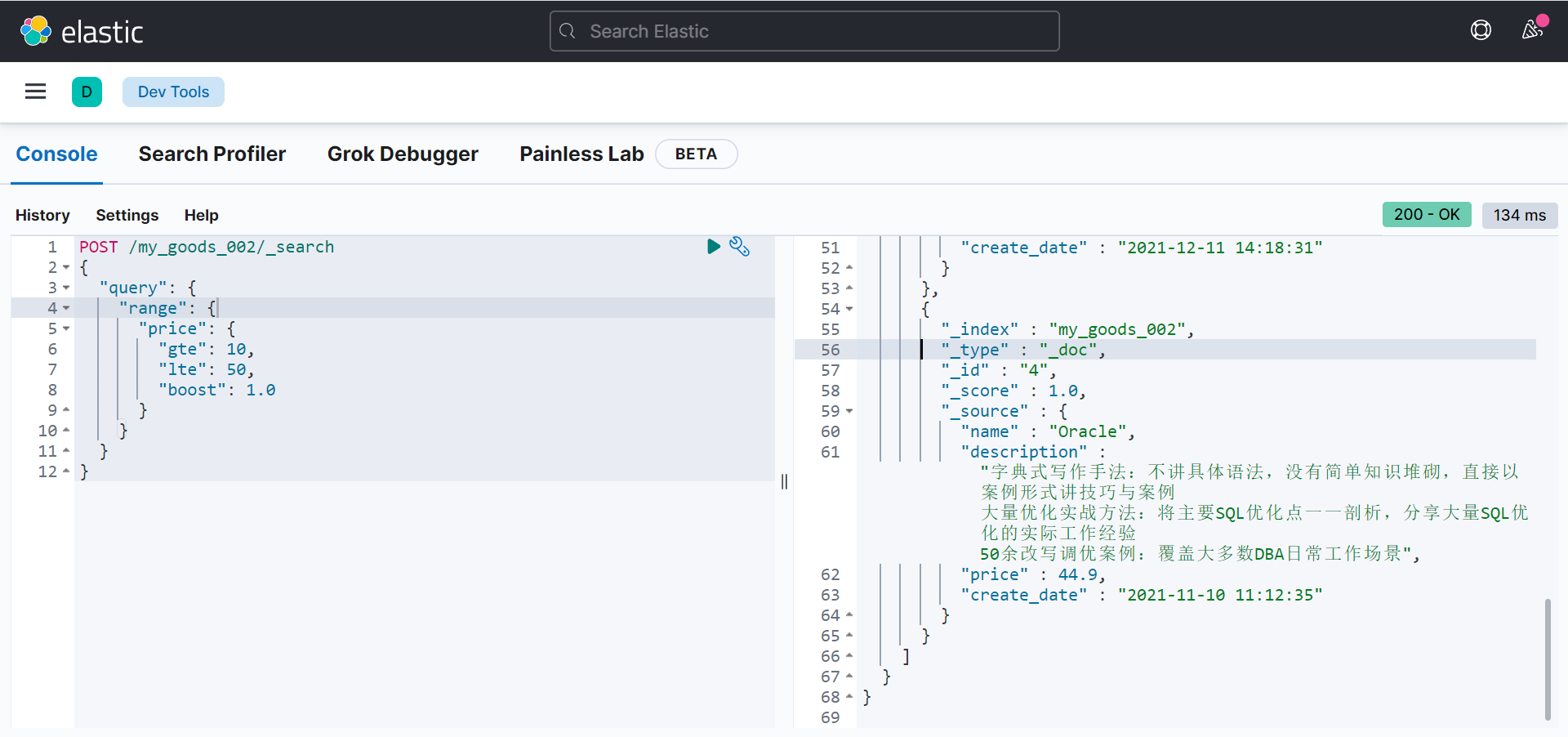
Task: Open the History menu
Action: tap(42, 215)
